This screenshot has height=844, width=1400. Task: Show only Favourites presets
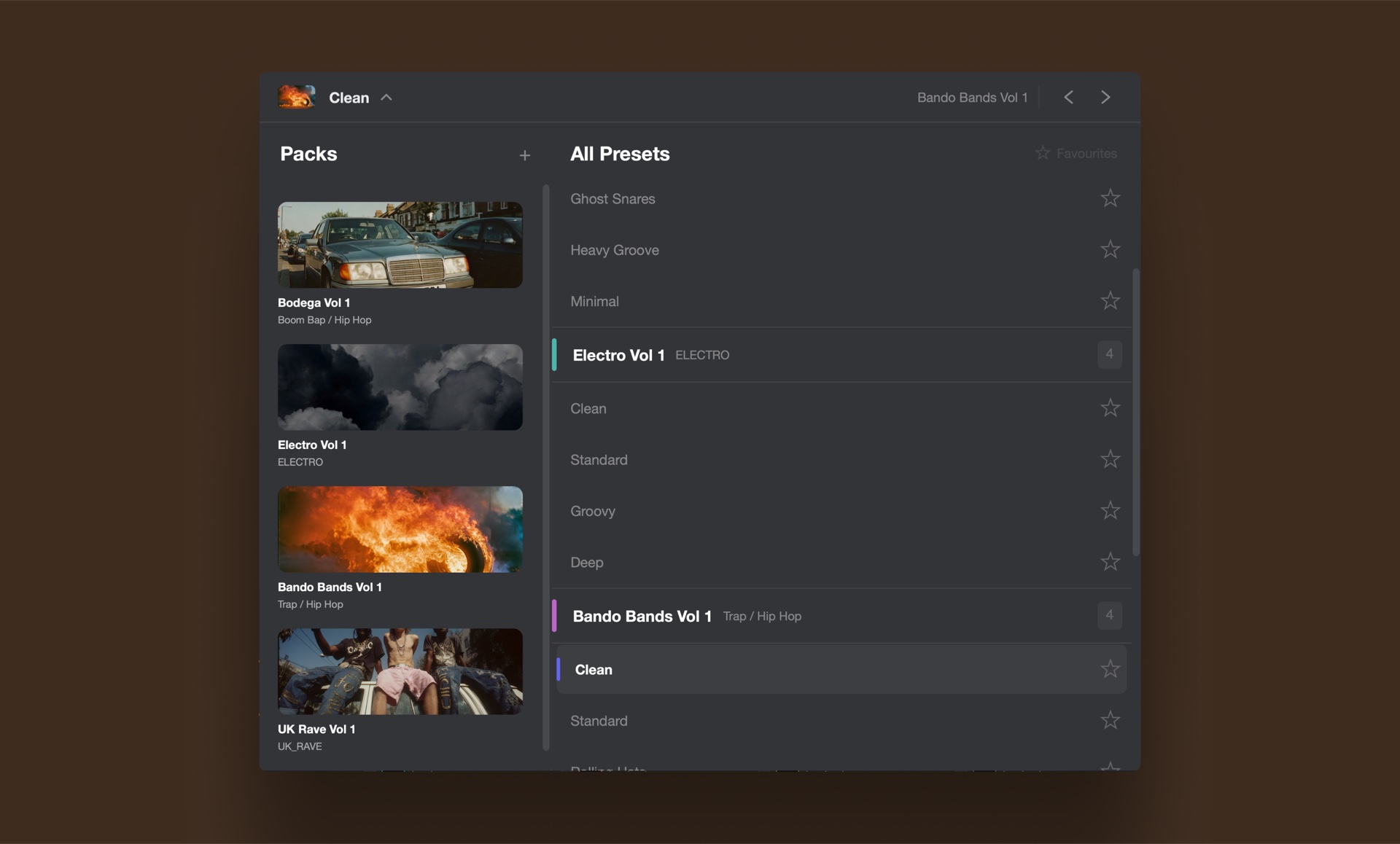coord(1076,153)
